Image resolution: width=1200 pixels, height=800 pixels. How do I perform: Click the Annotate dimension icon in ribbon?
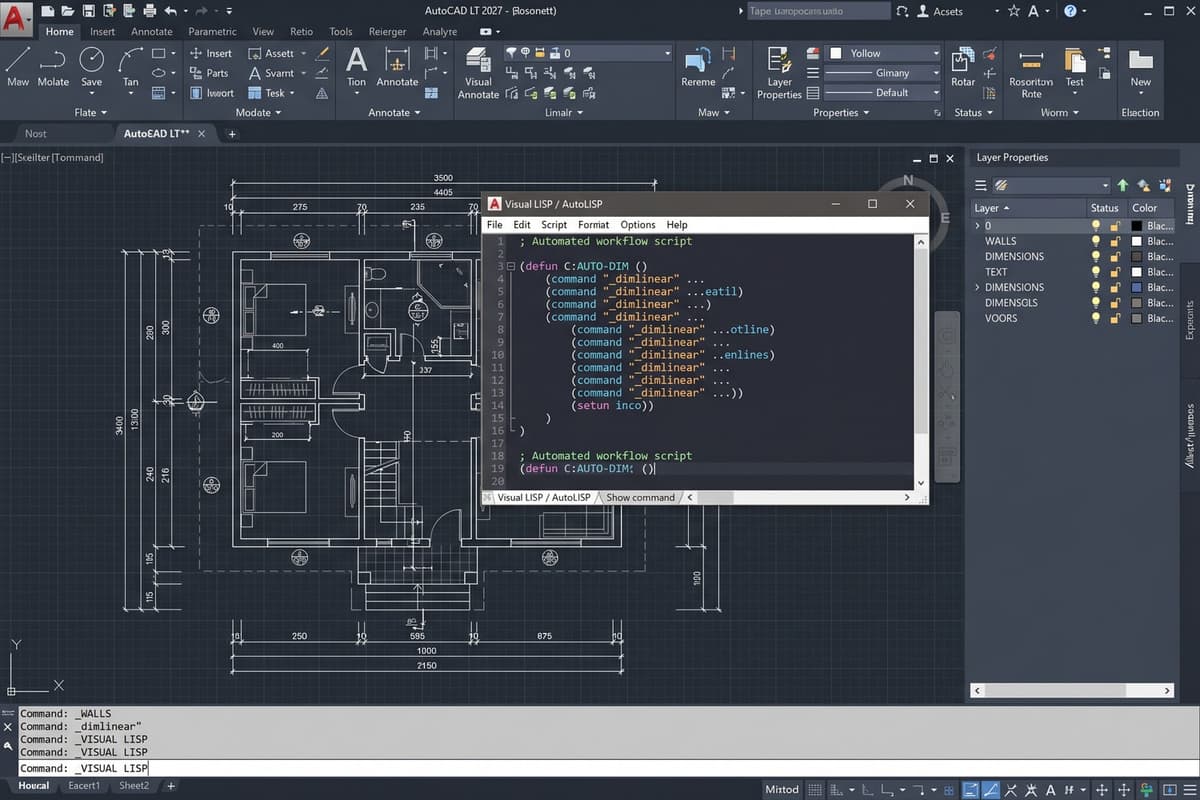pyautogui.click(x=396, y=60)
